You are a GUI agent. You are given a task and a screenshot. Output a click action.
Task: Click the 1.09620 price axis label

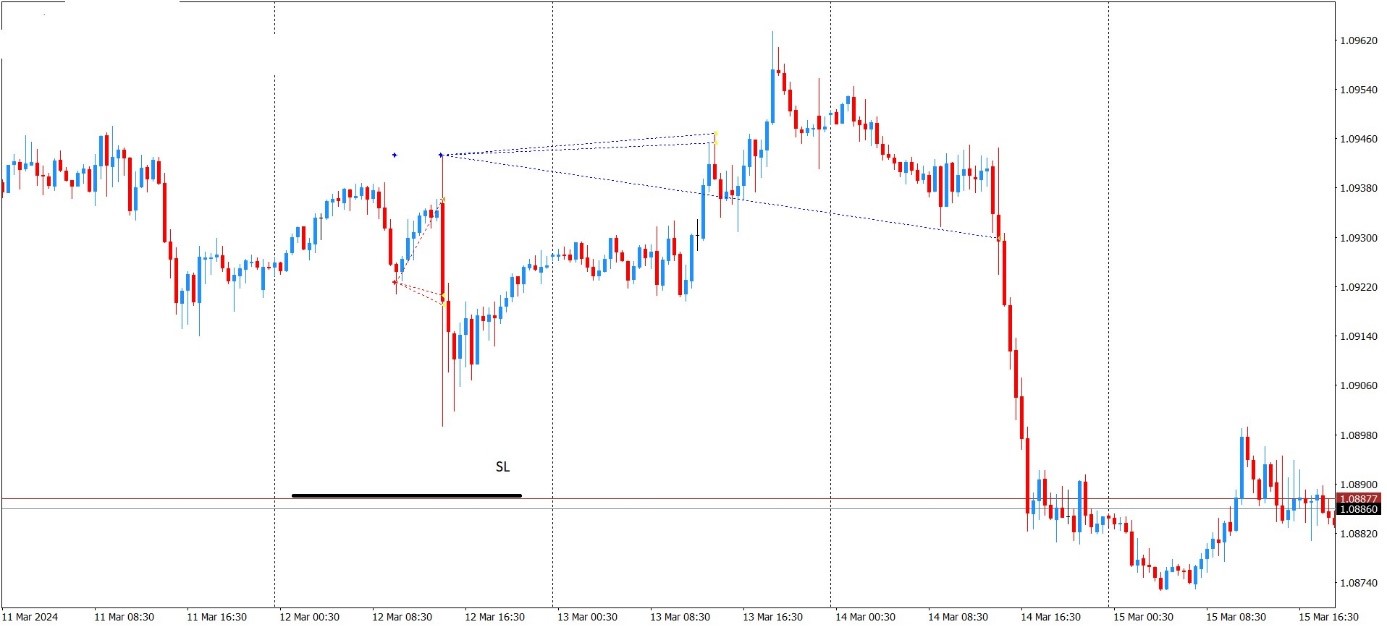pyautogui.click(x=1361, y=41)
